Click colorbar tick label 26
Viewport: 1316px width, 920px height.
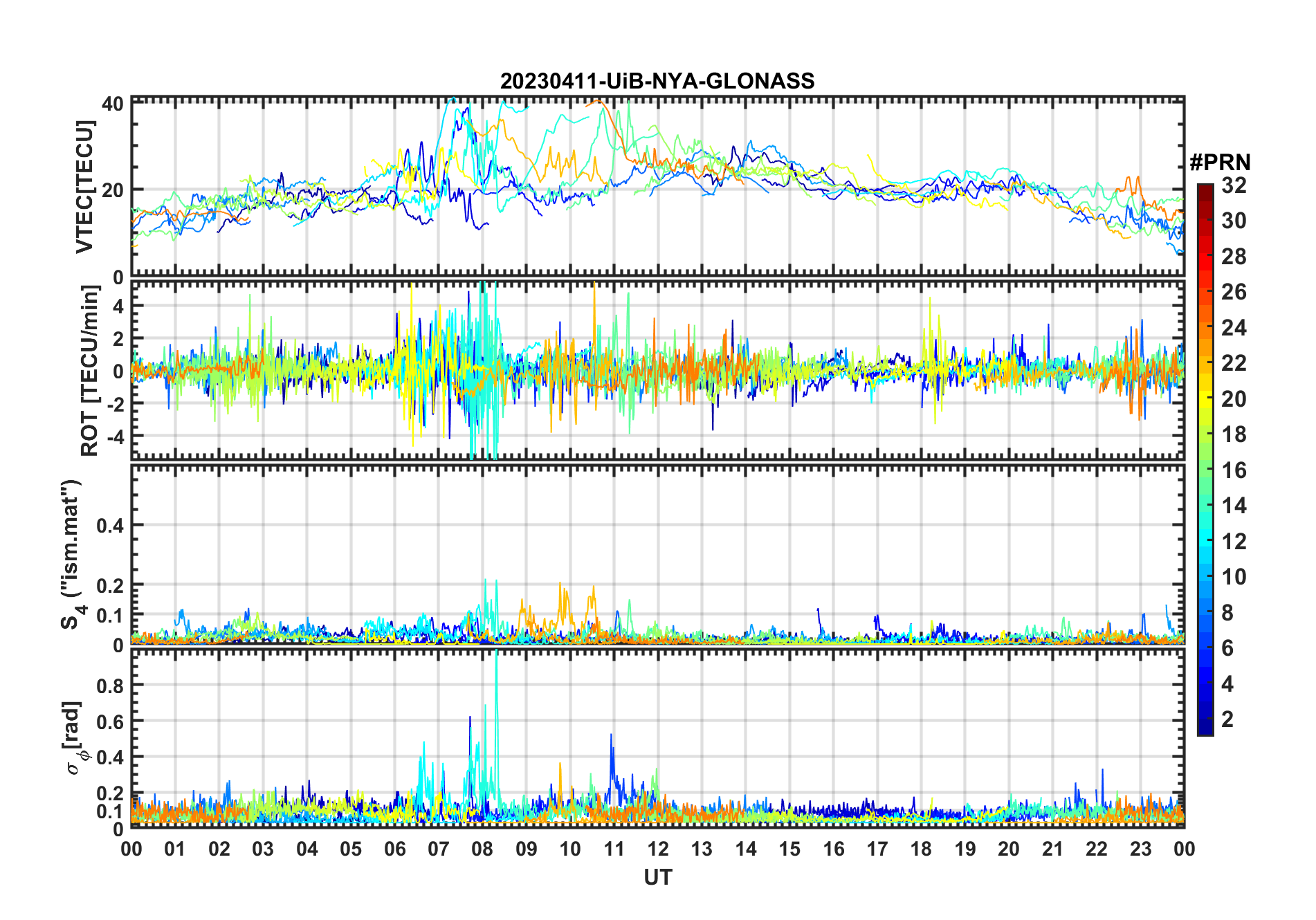(1234, 292)
